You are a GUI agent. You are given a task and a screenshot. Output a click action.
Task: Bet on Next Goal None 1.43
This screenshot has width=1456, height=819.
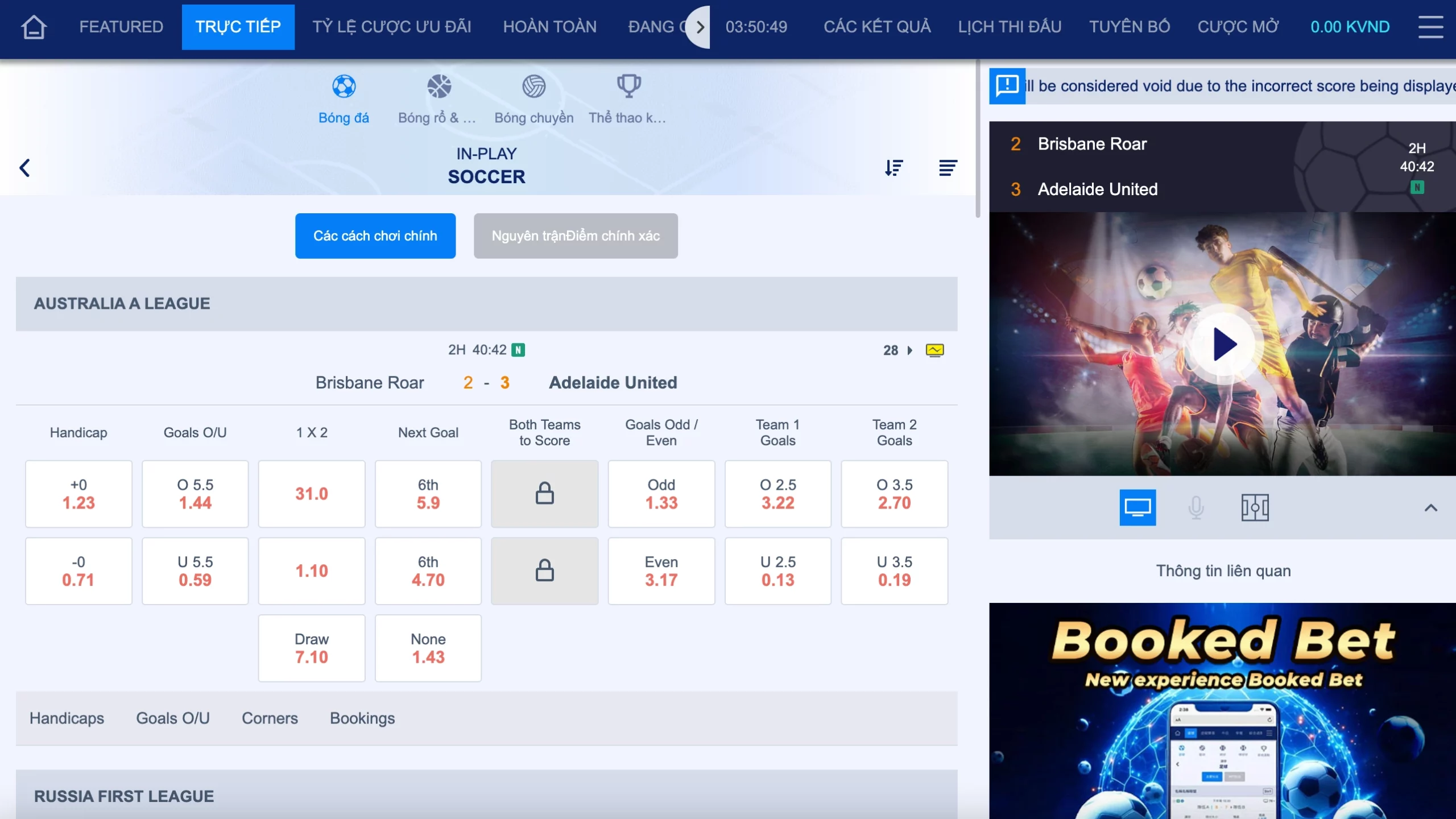[428, 648]
